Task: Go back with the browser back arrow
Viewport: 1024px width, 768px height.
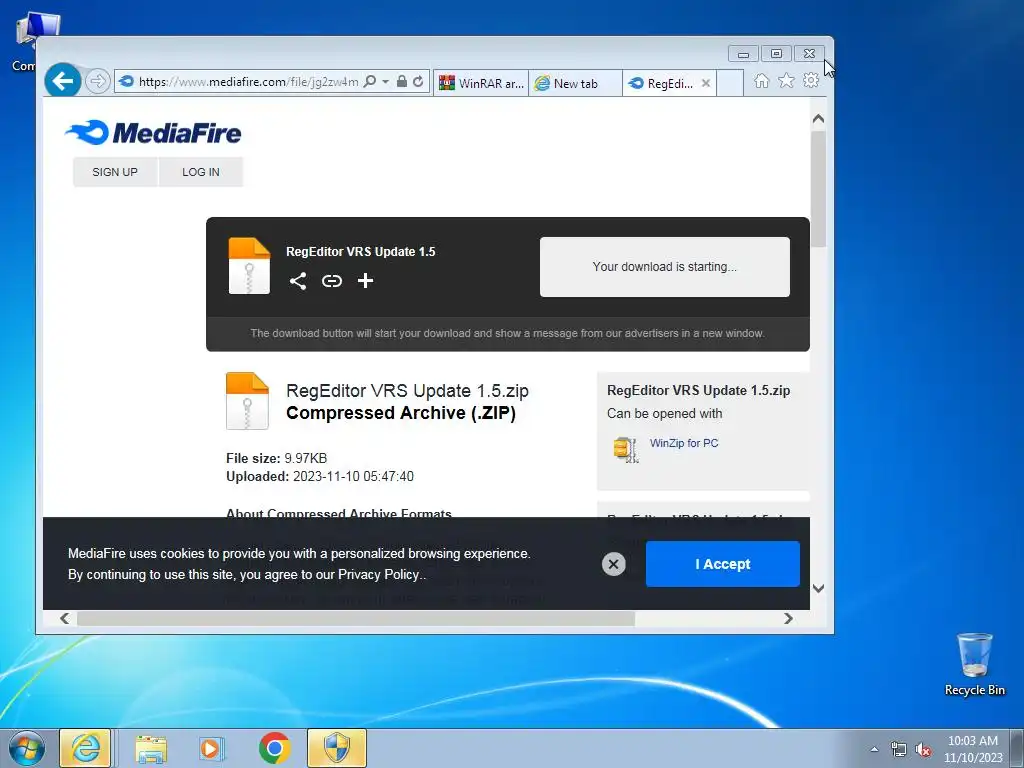Action: click(63, 81)
